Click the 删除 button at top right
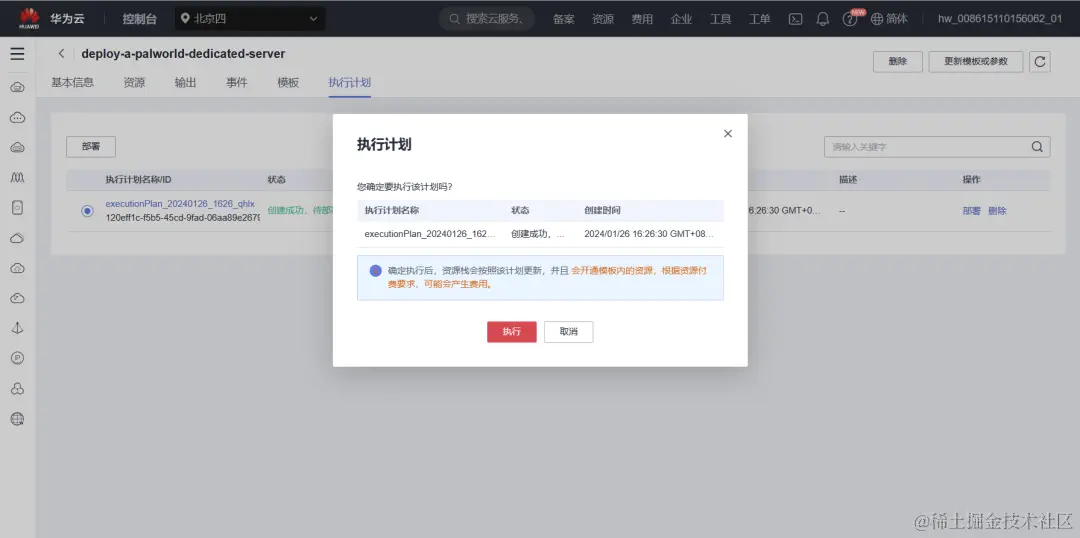Image resolution: width=1080 pixels, height=538 pixels. click(x=897, y=61)
